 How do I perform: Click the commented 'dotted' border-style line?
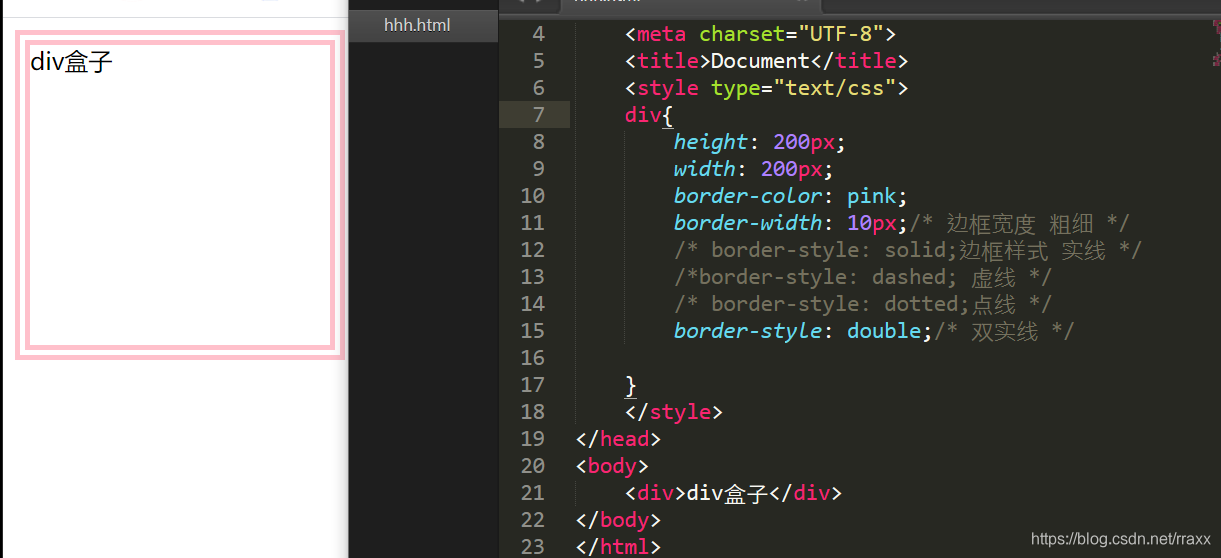click(x=863, y=304)
